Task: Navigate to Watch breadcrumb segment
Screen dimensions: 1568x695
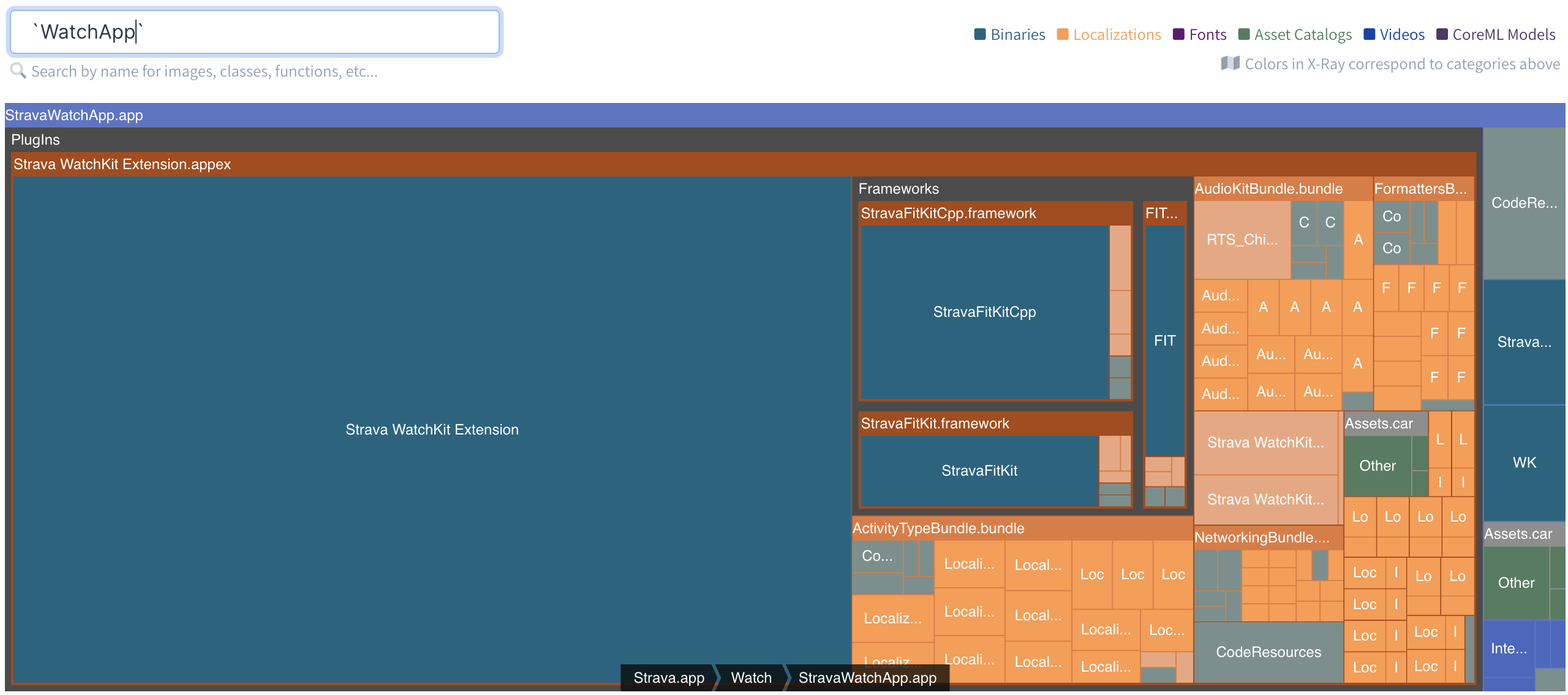Action: click(751, 677)
